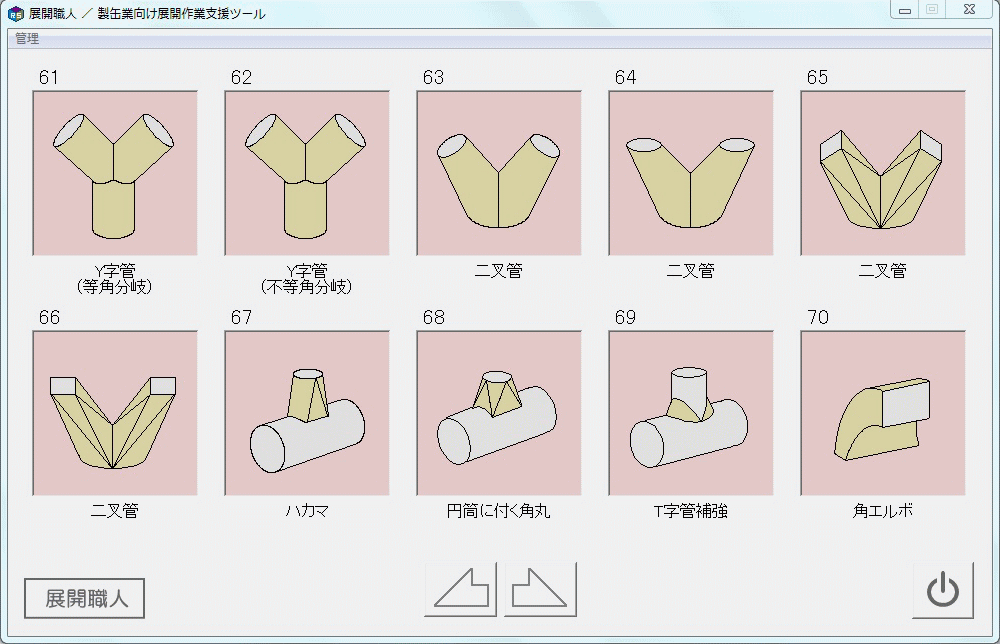Click the number 66 label
Screen dimensions: 1000x644
point(49,318)
